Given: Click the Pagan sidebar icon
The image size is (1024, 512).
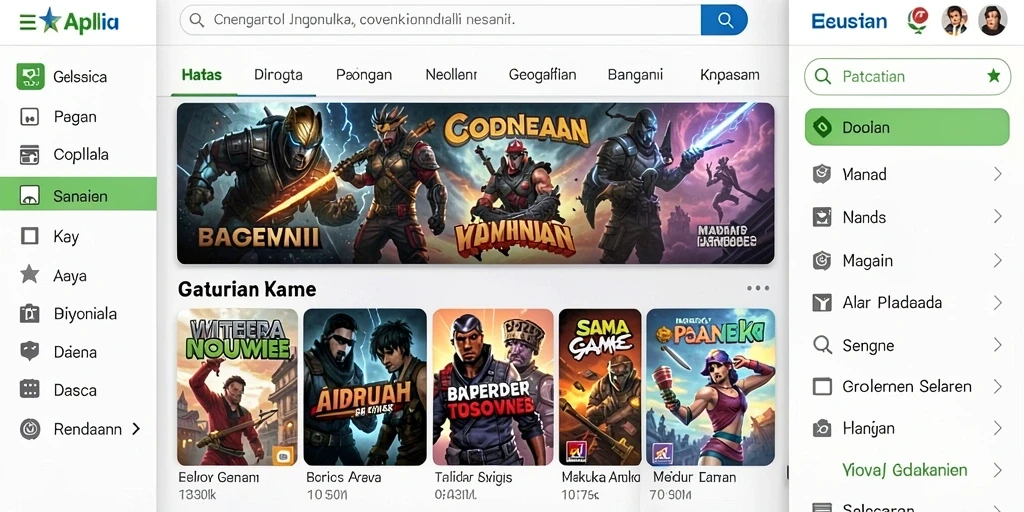Looking at the screenshot, I should [29, 117].
